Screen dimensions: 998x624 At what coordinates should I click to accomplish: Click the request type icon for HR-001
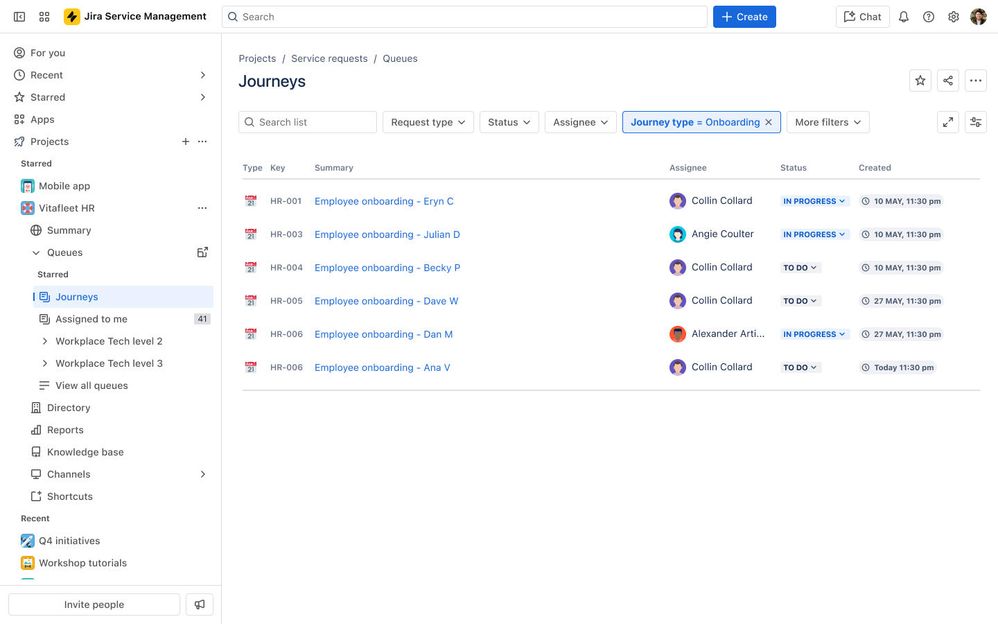(x=251, y=201)
